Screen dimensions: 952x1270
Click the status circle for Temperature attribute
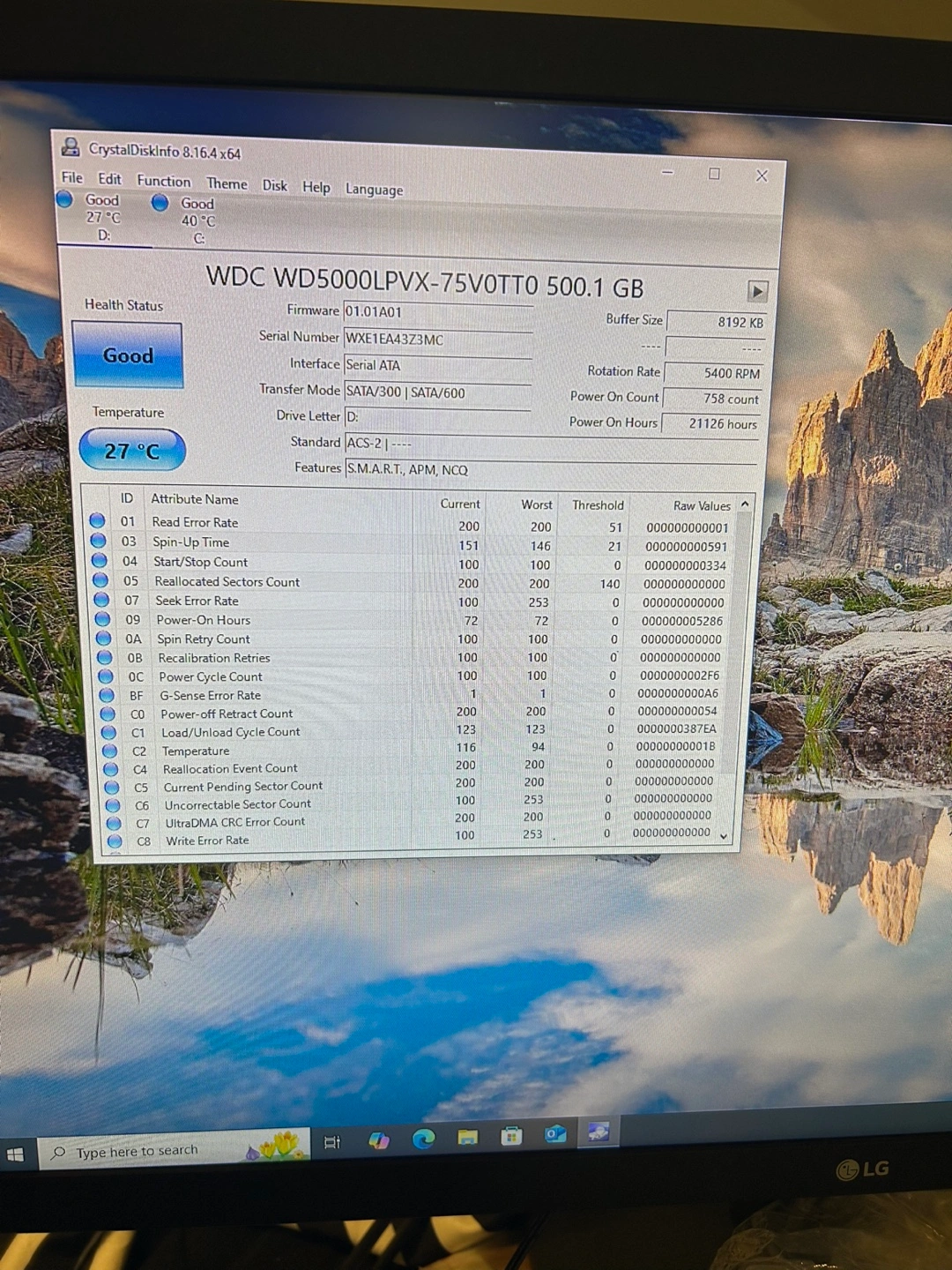click(x=109, y=751)
